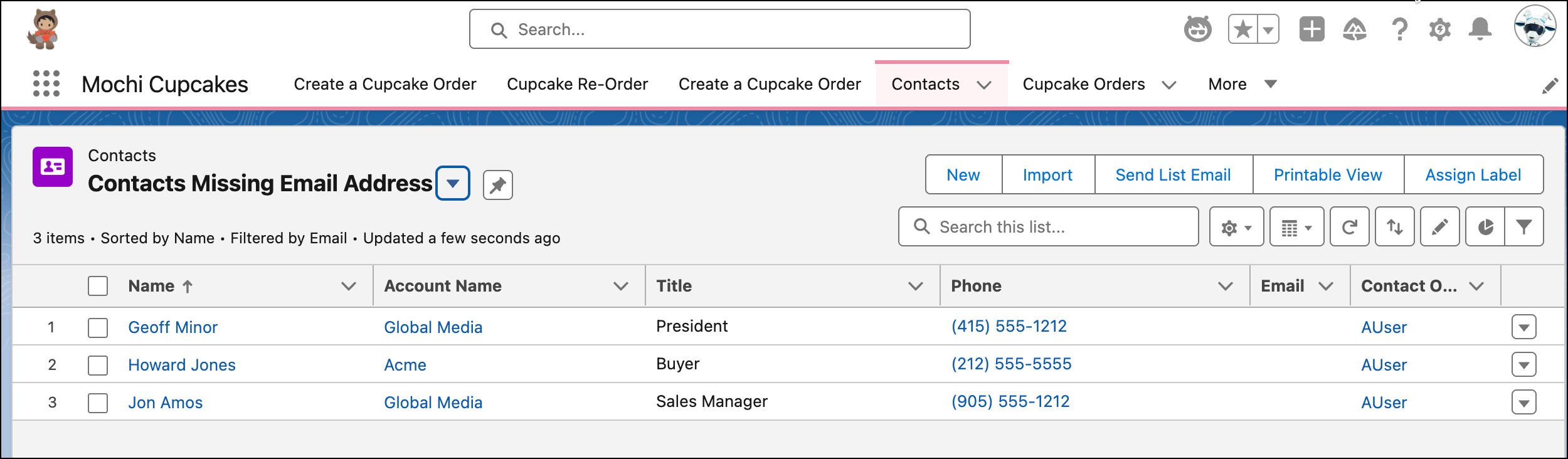This screenshot has height=459, width=1568.
Task: Open the Favorites list dropdown arrow
Action: [1268, 29]
